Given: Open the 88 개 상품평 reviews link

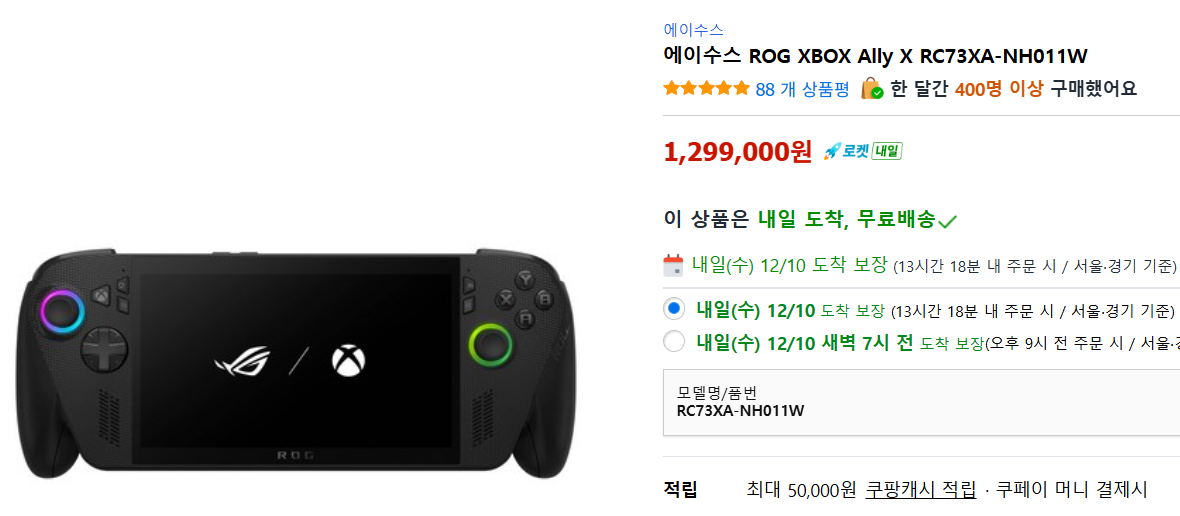Looking at the screenshot, I should pyautogui.click(x=802, y=89).
